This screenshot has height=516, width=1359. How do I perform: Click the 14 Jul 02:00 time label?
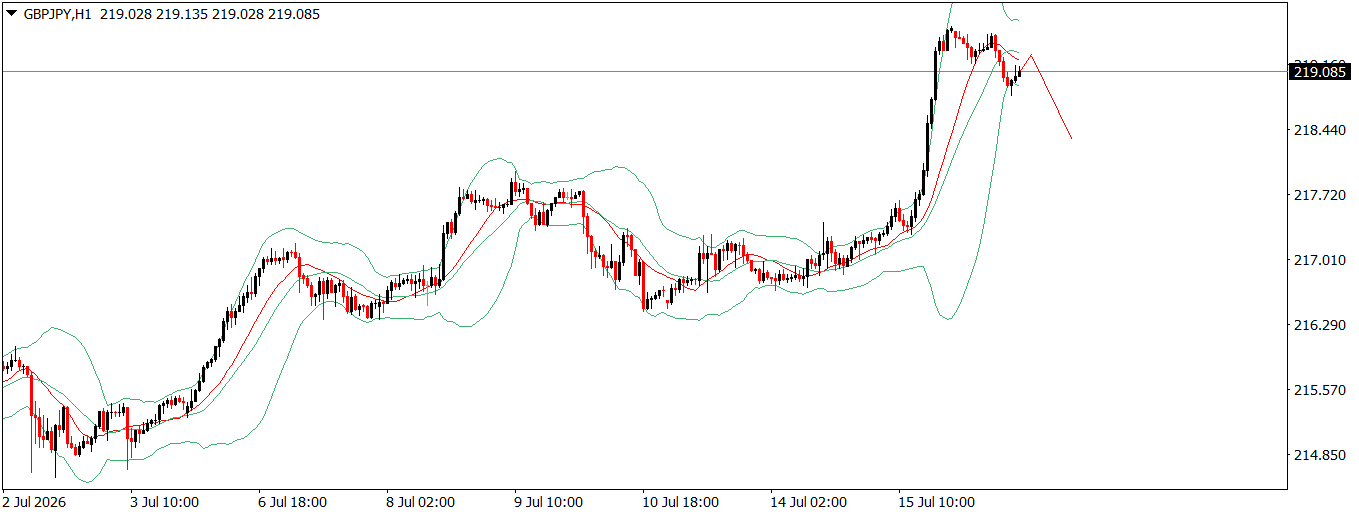point(808,502)
